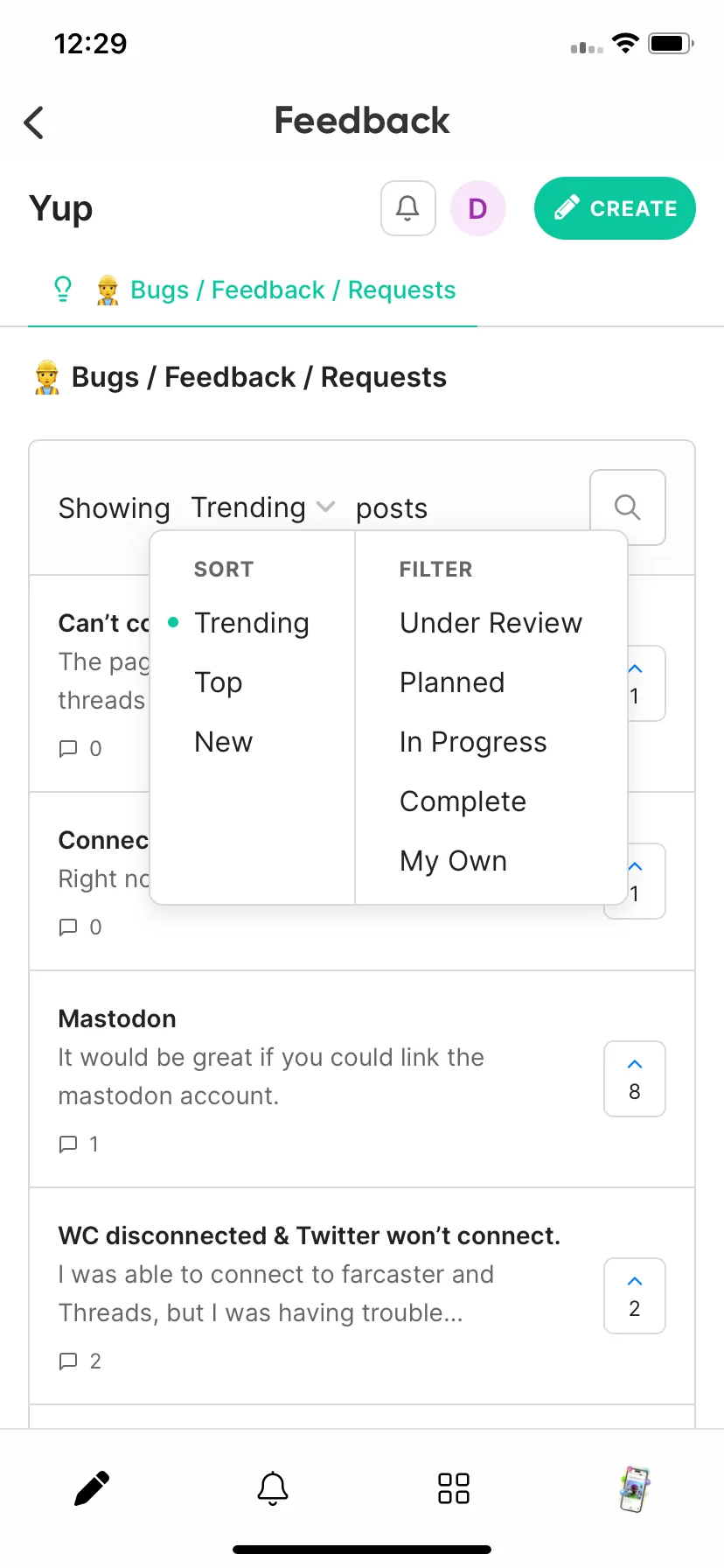Tap the pencil compose icon in bottom bar
The width and height of the screenshot is (724, 1568).
[92, 1488]
